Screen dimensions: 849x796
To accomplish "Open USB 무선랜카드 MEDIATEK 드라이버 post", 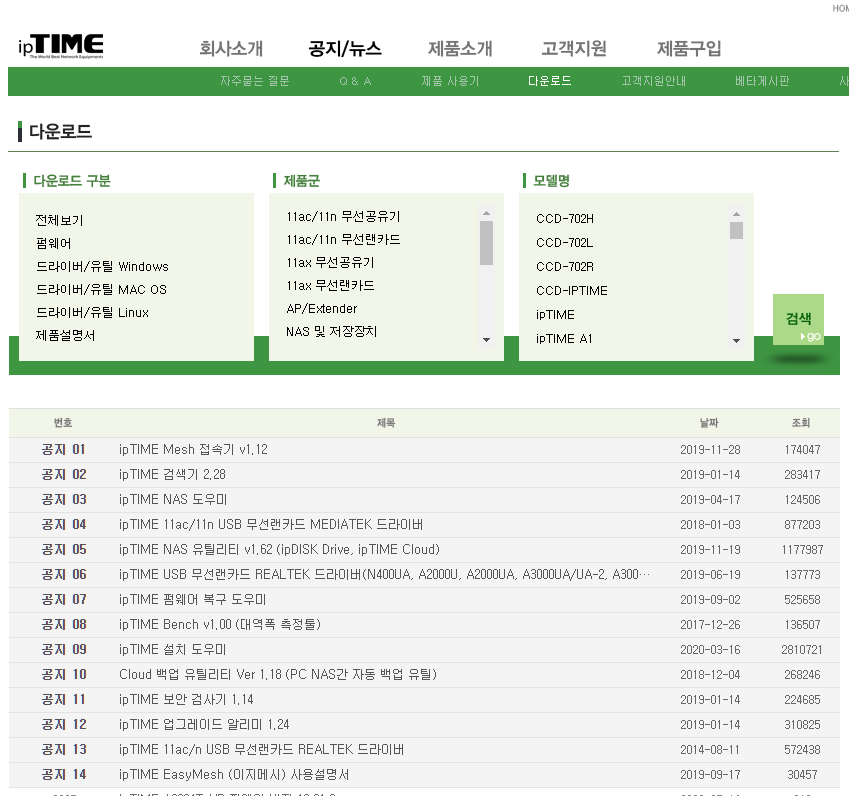I will [271, 524].
